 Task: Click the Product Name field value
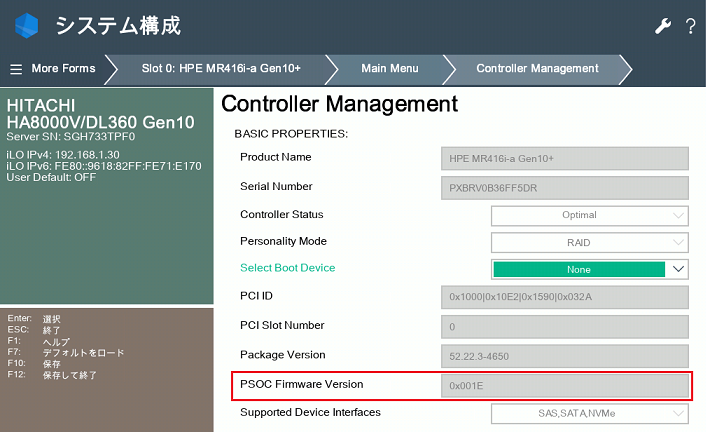[565, 159]
